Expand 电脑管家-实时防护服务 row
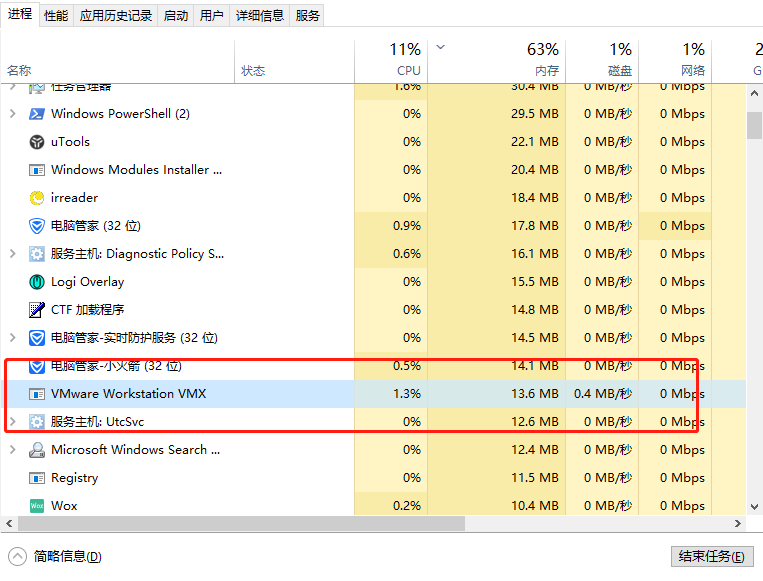The image size is (763, 581). (x=13, y=338)
